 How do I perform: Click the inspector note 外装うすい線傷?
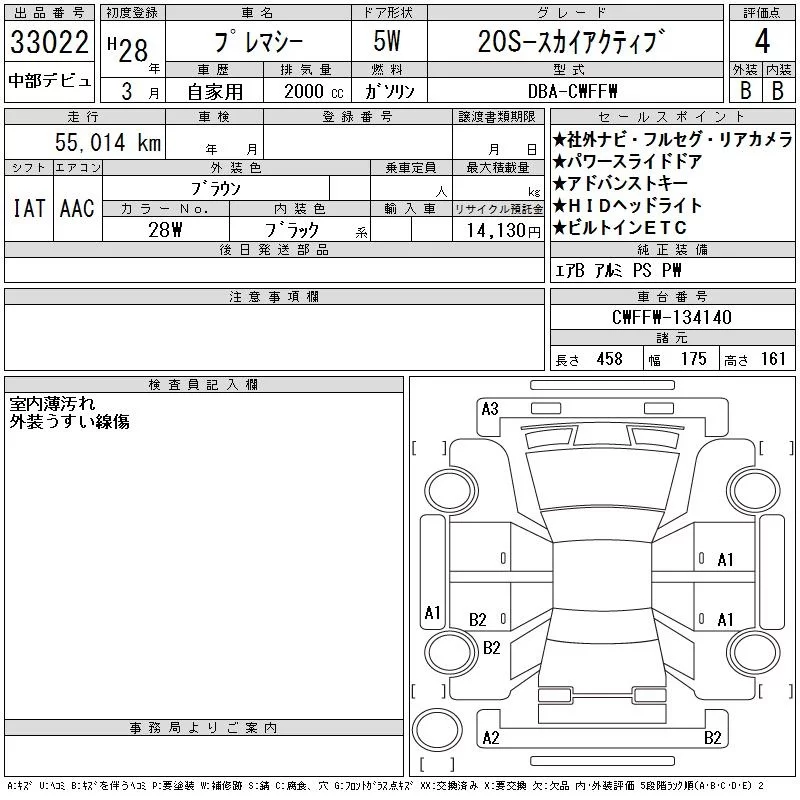(x=69, y=421)
